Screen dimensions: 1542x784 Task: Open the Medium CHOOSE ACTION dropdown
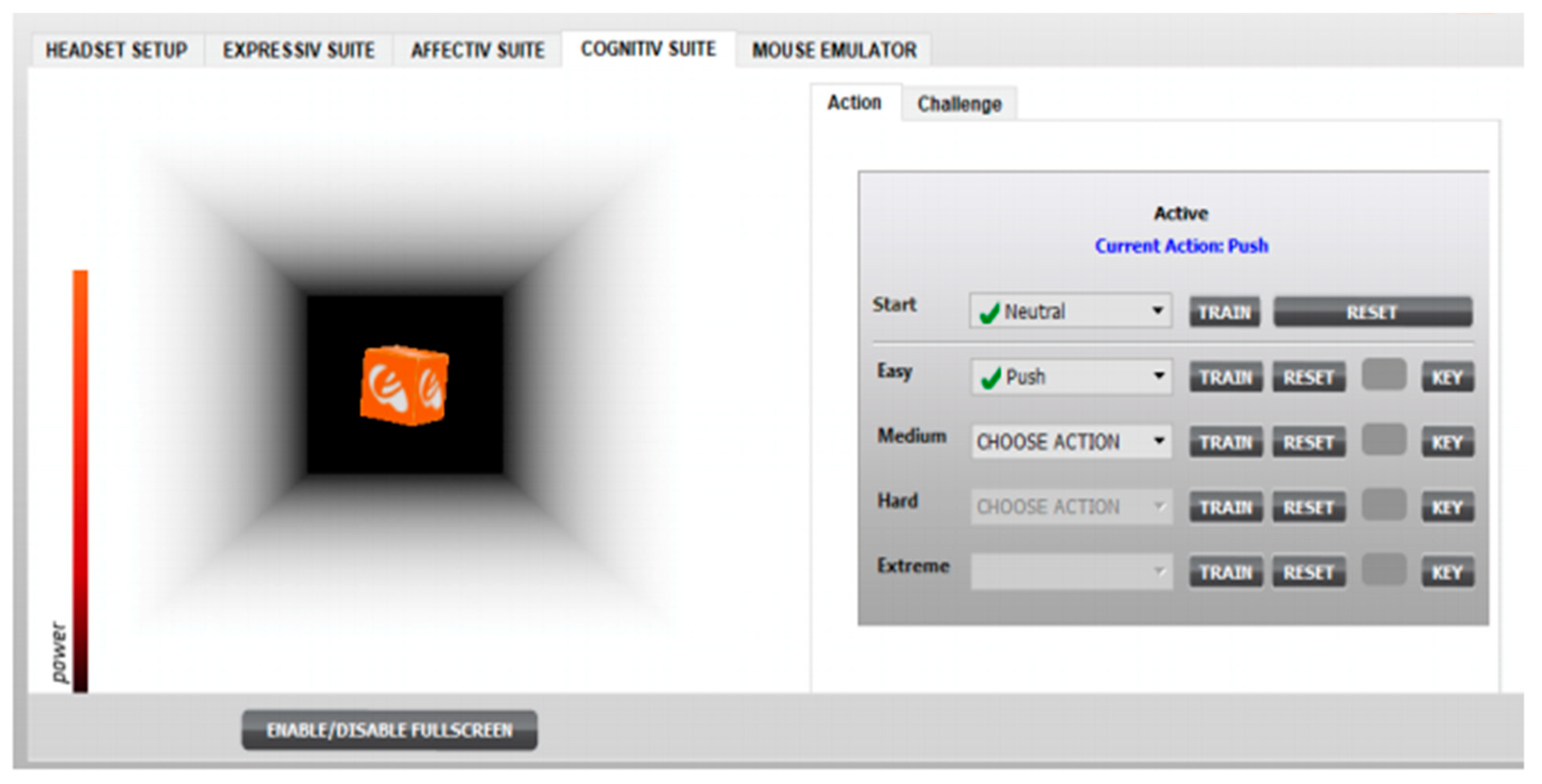tap(1070, 442)
